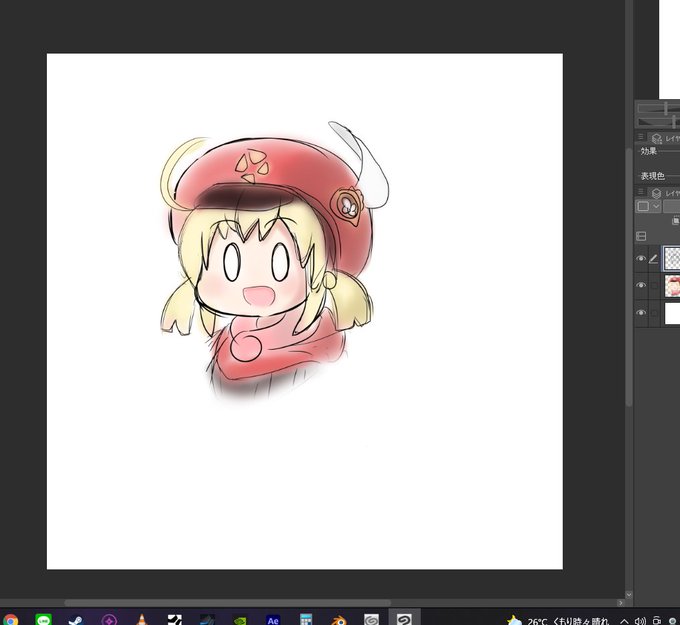Select the Layer Property palette tab
680x625 pixels.
pos(665,138)
